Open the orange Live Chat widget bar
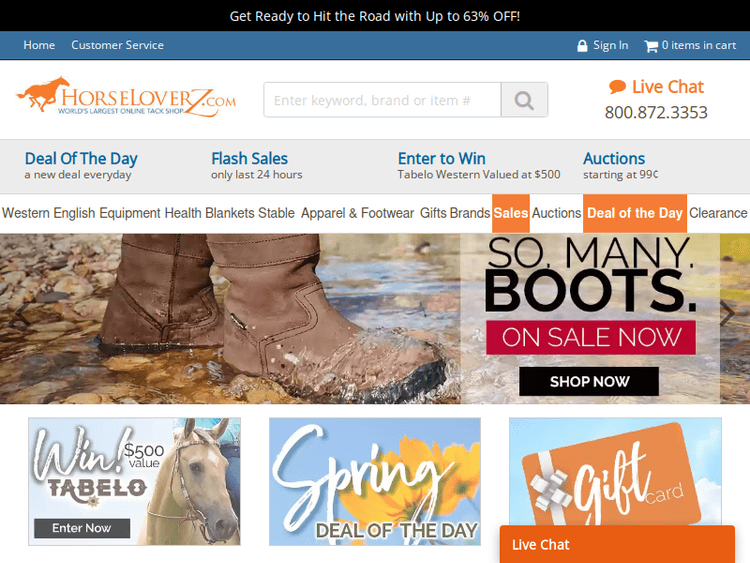 (x=617, y=545)
